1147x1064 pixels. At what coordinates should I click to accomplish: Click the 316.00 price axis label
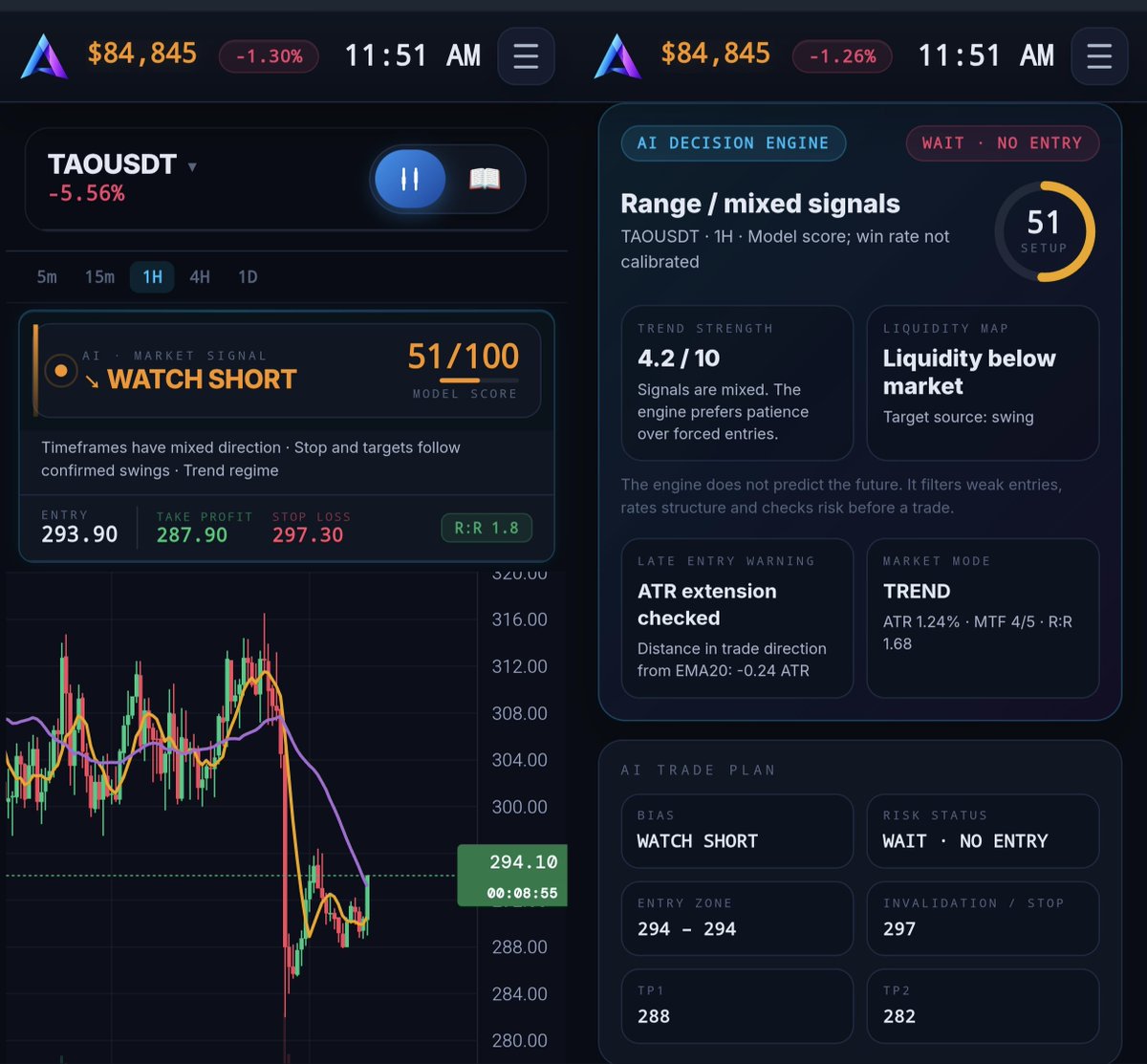click(519, 619)
